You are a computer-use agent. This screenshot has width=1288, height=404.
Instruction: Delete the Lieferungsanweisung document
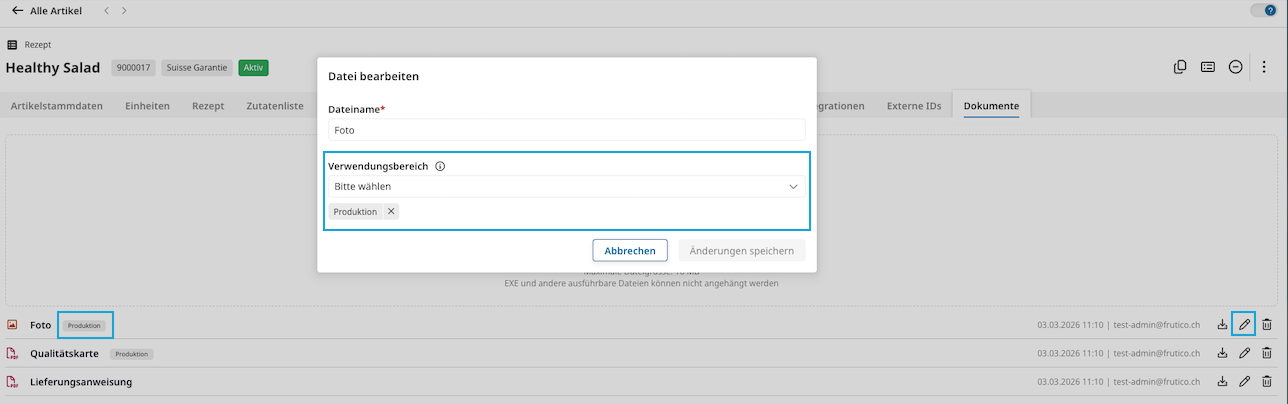point(1267,381)
